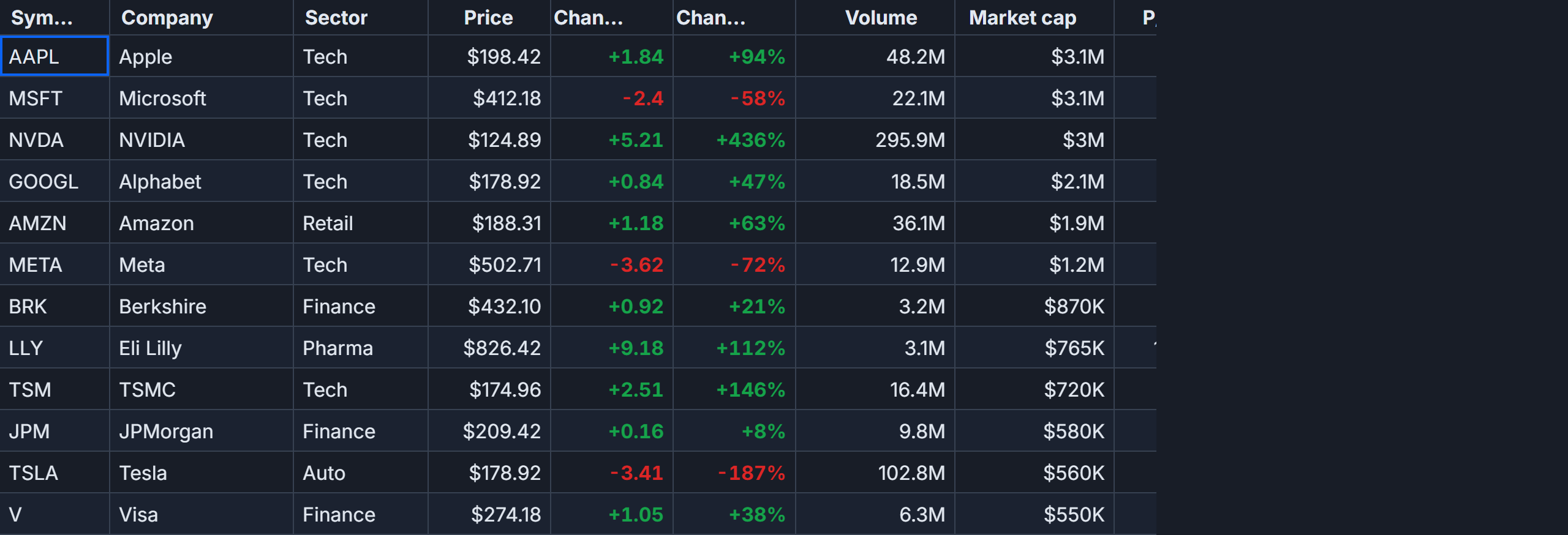The image size is (1568, 535).
Task: Click the Sym... column header
Action: point(55,17)
